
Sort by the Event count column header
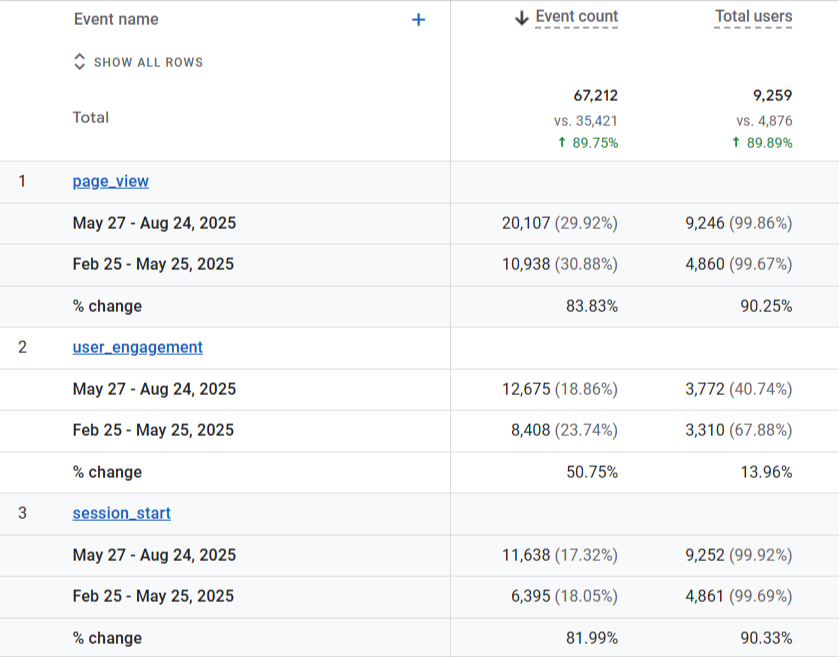576,17
